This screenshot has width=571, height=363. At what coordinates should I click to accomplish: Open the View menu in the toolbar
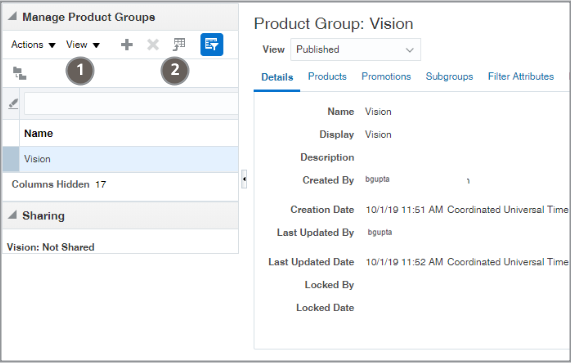point(83,45)
